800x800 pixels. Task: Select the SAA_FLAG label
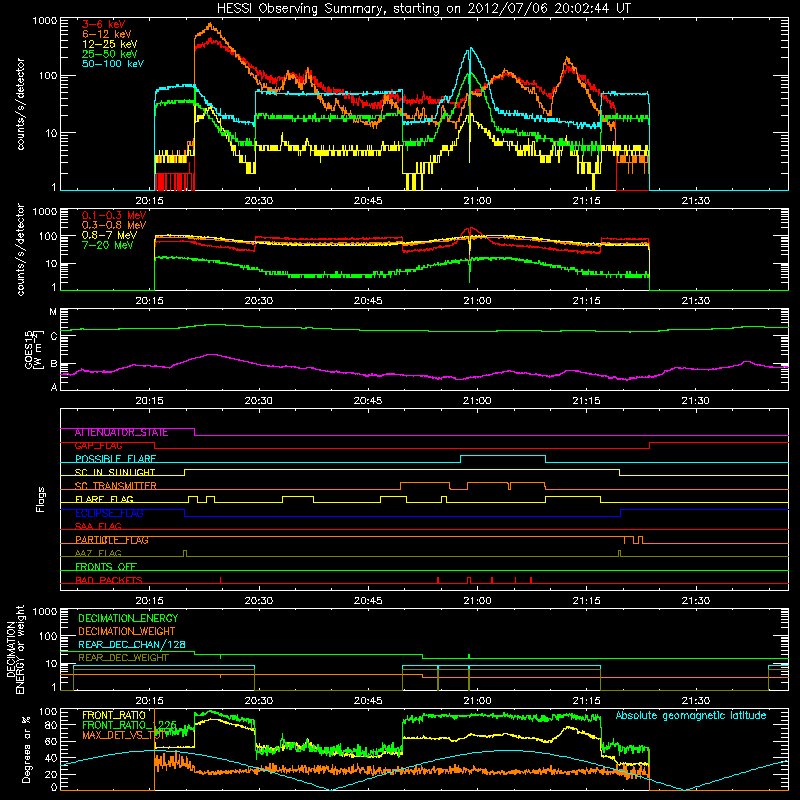(98, 527)
